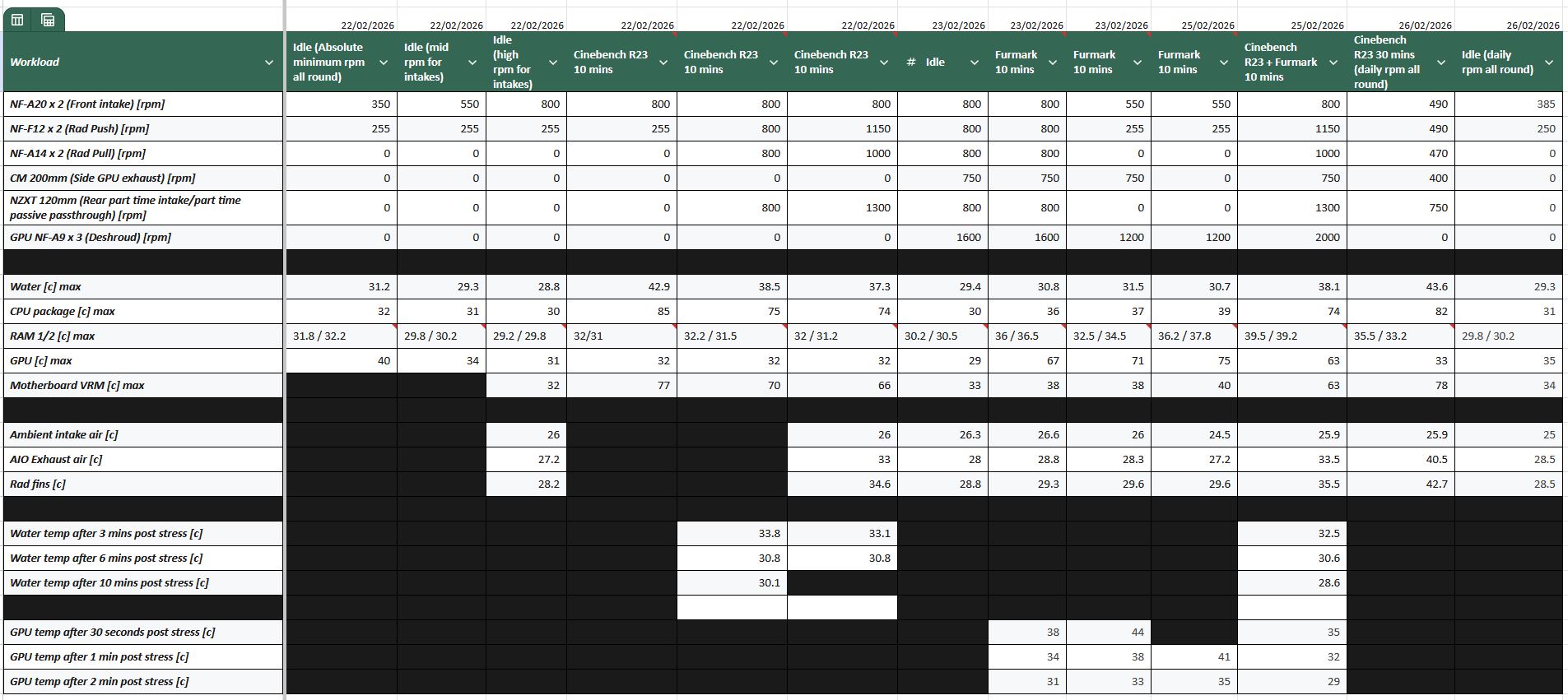The height and width of the screenshot is (700, 1568).
Task: Click the Rad fins cell showing 42.7
Action: pos(1400,484)
